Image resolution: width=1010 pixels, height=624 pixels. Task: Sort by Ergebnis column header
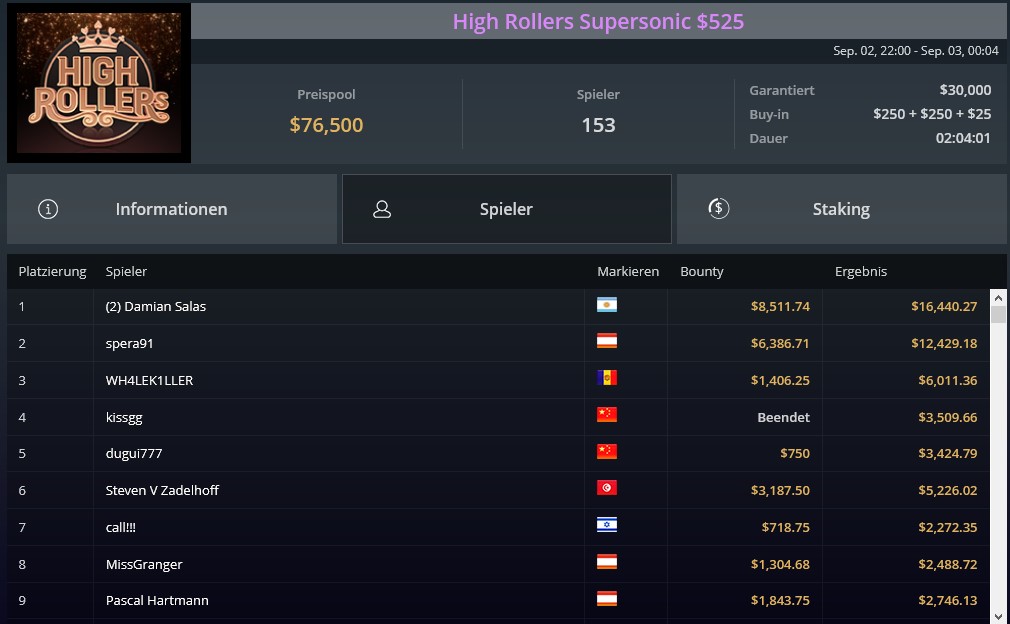coord(861,271)
